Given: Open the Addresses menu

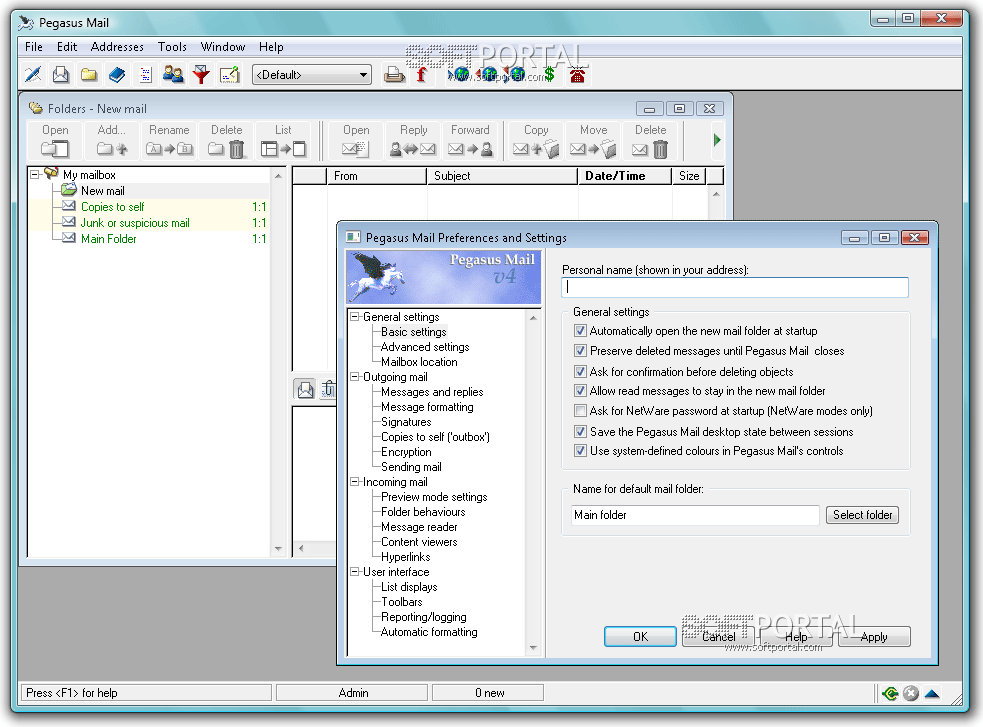Looking at the screenshot, I should 117,47.
